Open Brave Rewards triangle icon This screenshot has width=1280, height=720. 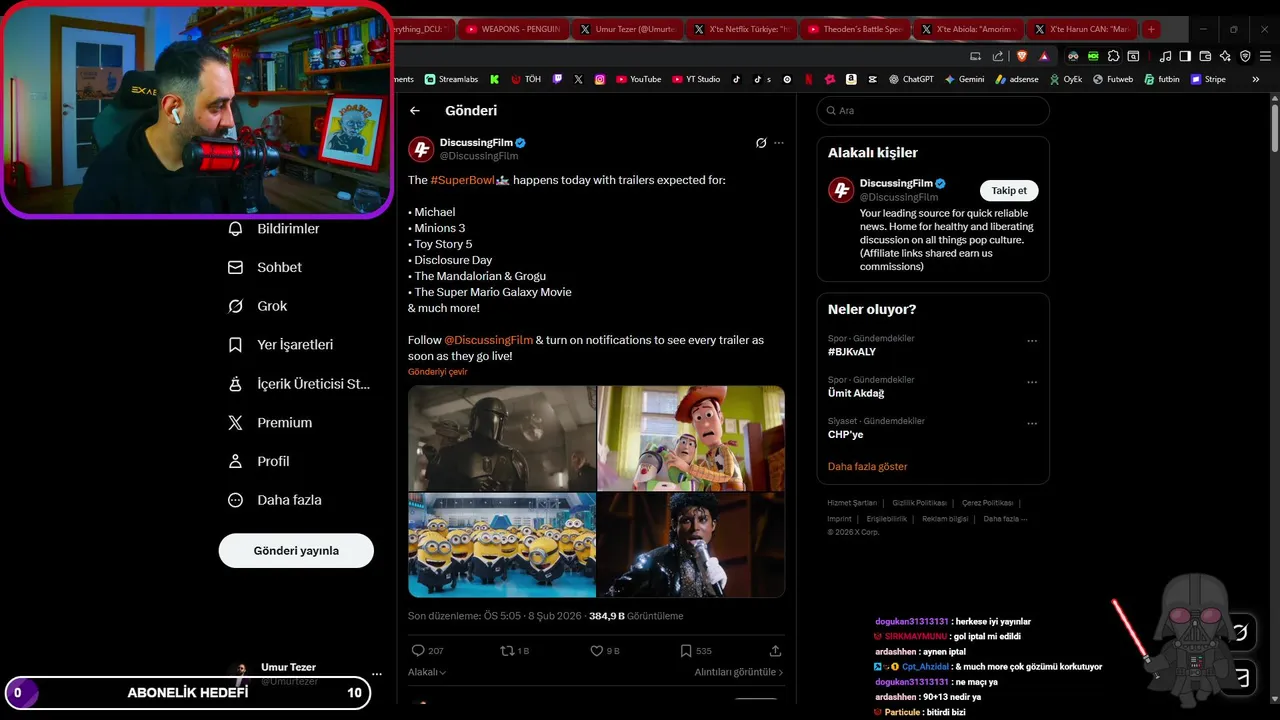tap(1044, 56)
